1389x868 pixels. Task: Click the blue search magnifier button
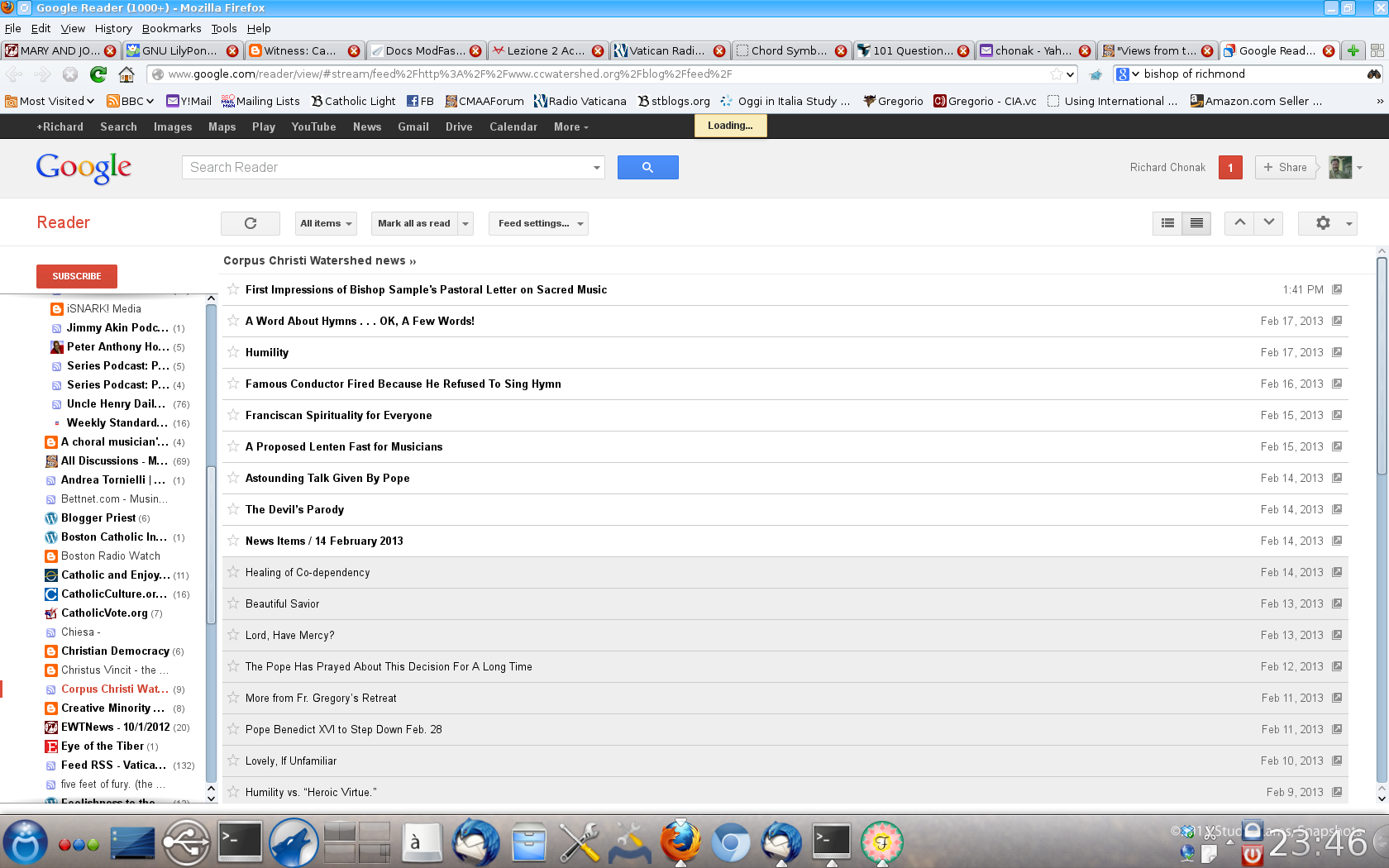coord(648,167)
